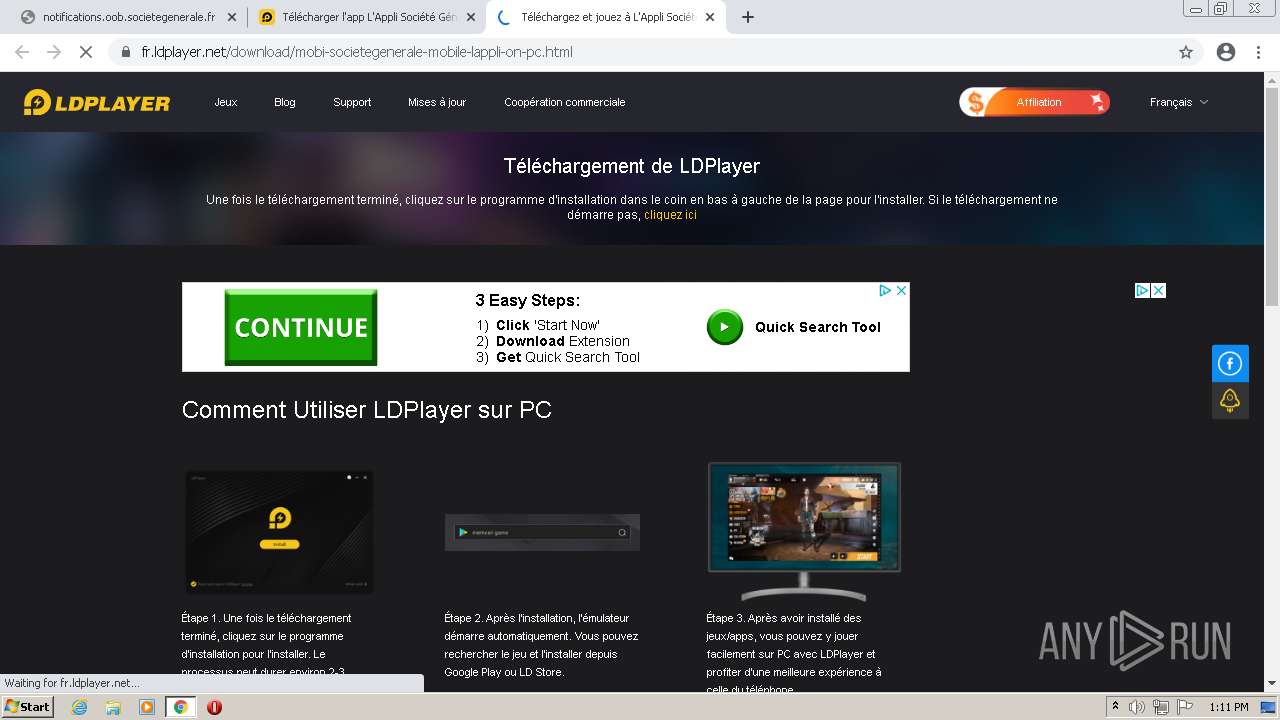Open the Facebook share side icon

(1230, 363)
